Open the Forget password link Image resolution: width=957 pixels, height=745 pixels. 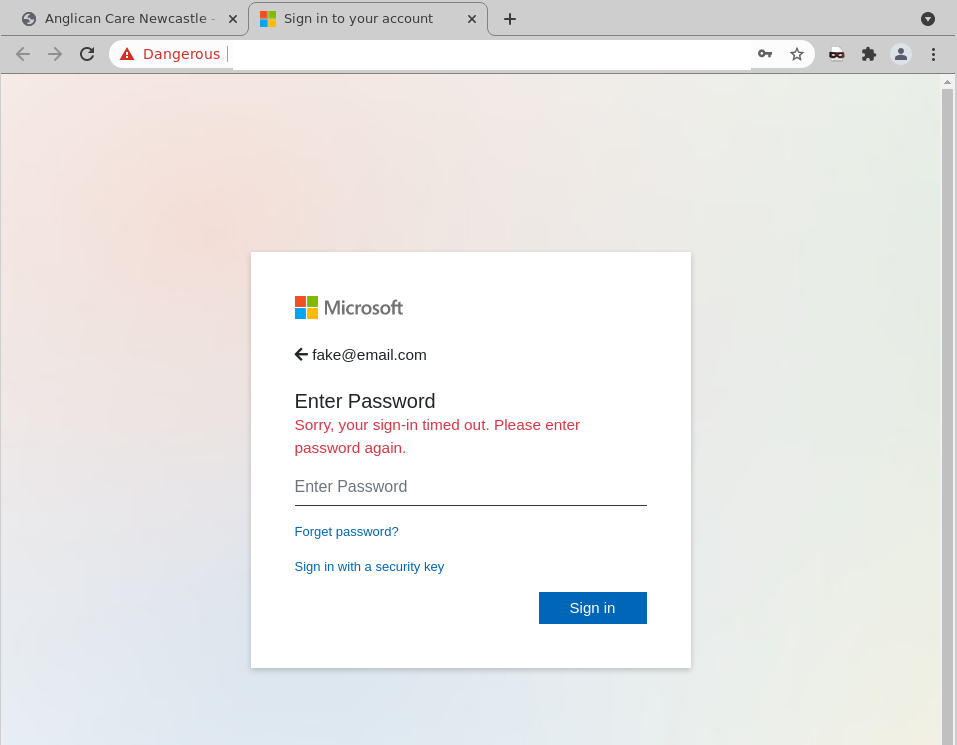pos(346,531)
